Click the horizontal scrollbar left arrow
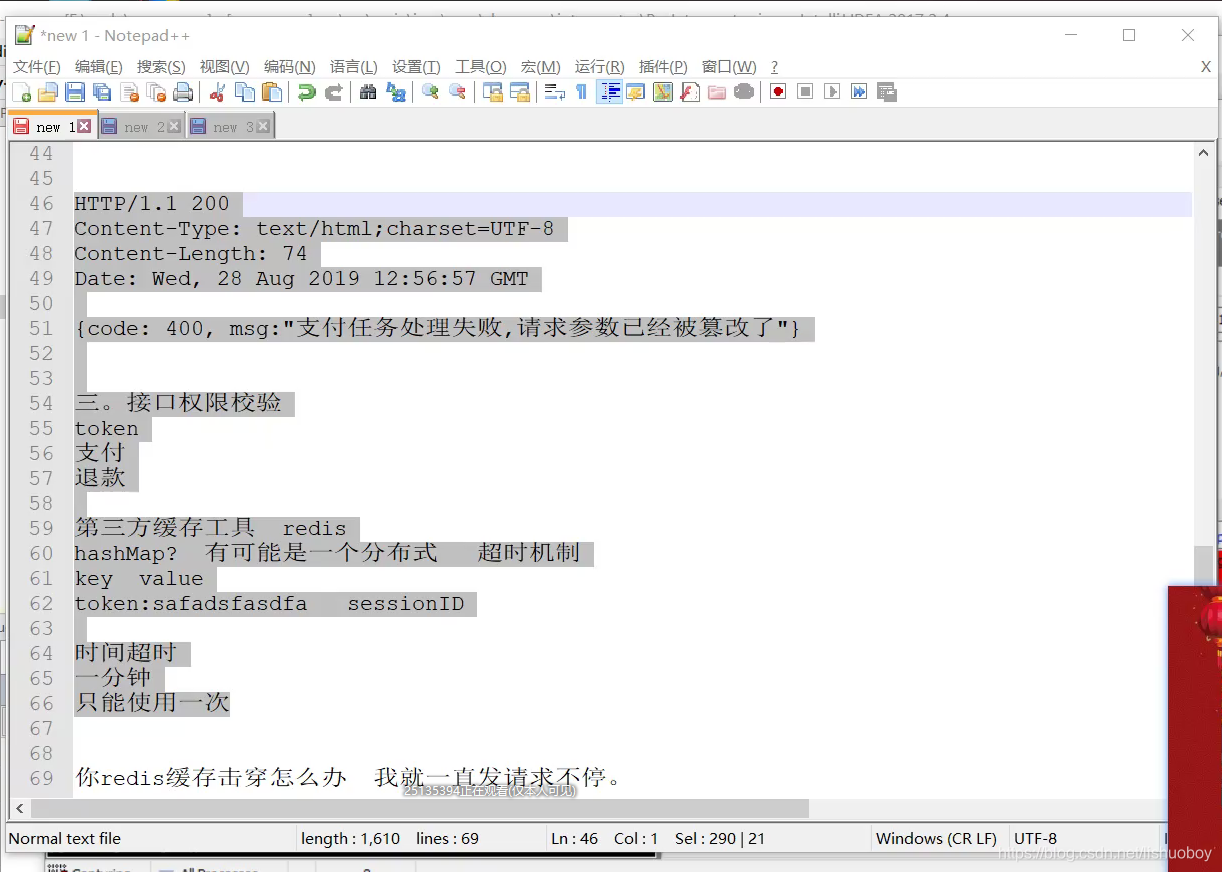 tap(20, 808)
